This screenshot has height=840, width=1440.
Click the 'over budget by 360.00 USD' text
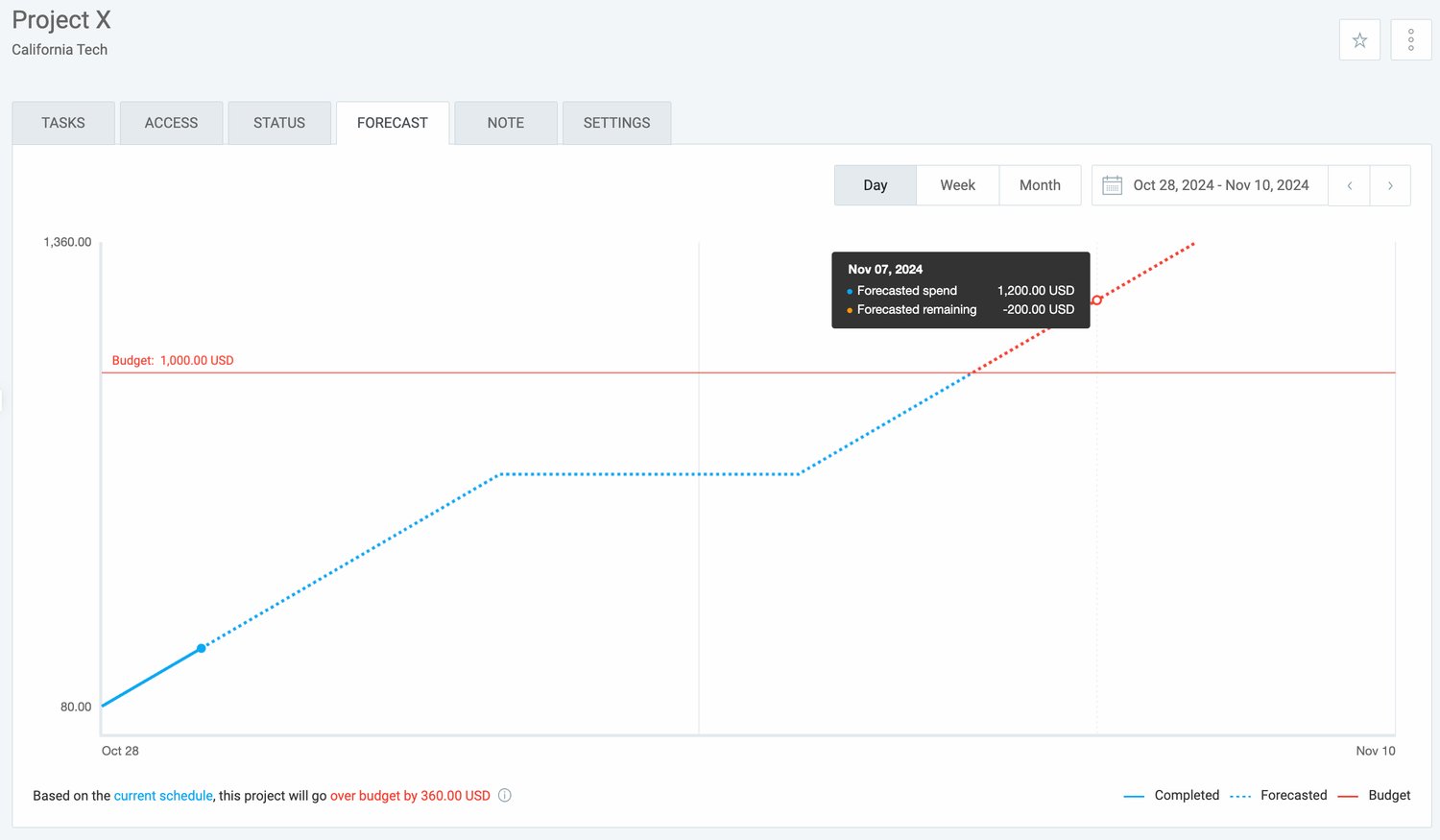[410, 796]
